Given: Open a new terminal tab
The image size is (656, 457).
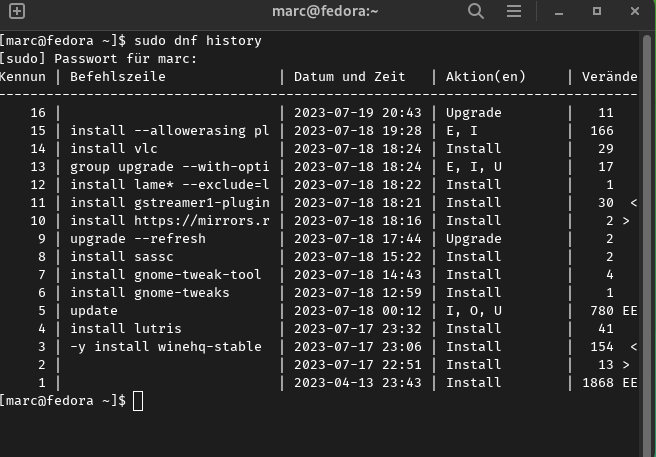Looking at the screenshot, I should point(17,11).
